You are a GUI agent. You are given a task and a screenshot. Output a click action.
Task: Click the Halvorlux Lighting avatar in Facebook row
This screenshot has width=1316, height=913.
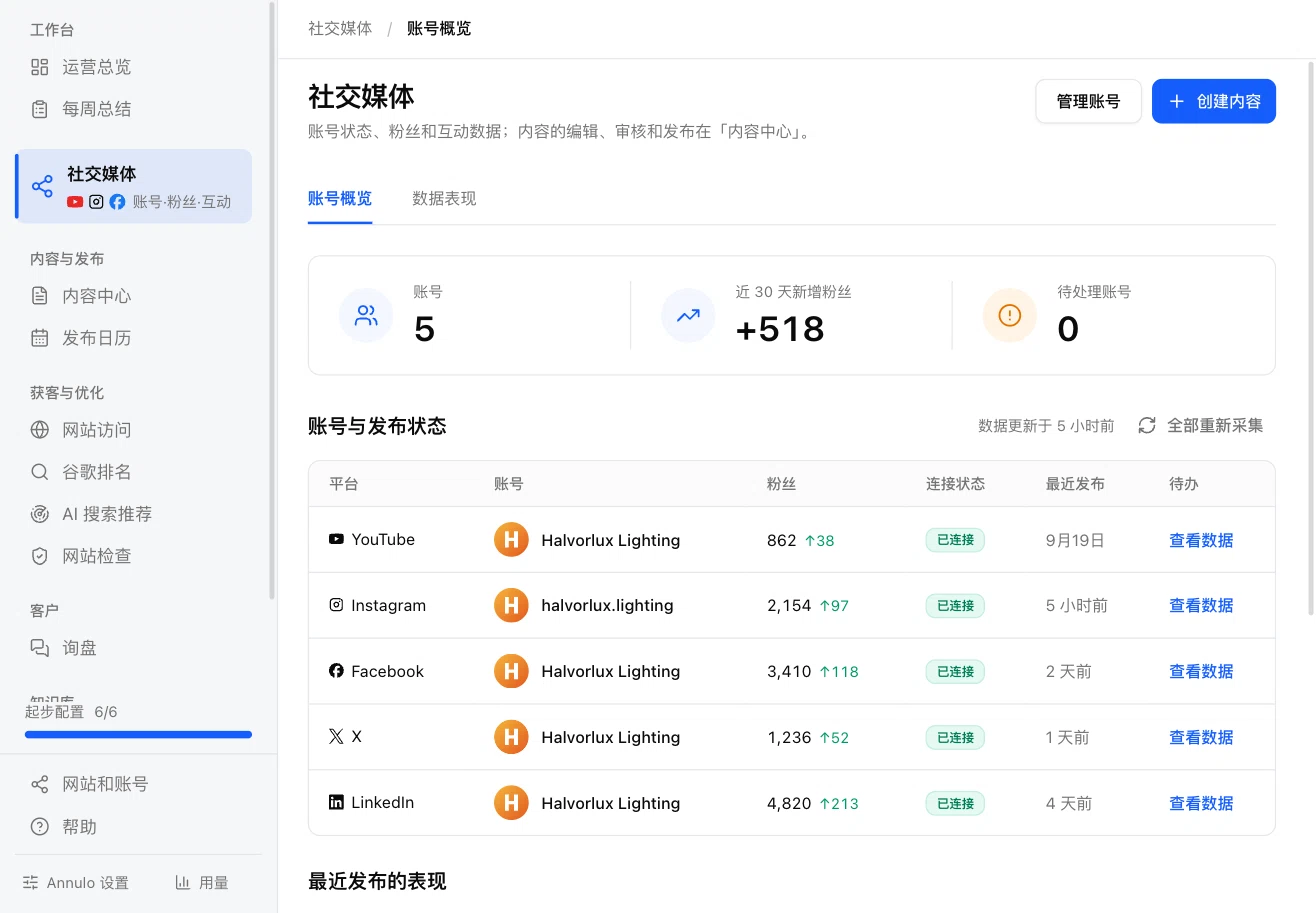[511, 671]
